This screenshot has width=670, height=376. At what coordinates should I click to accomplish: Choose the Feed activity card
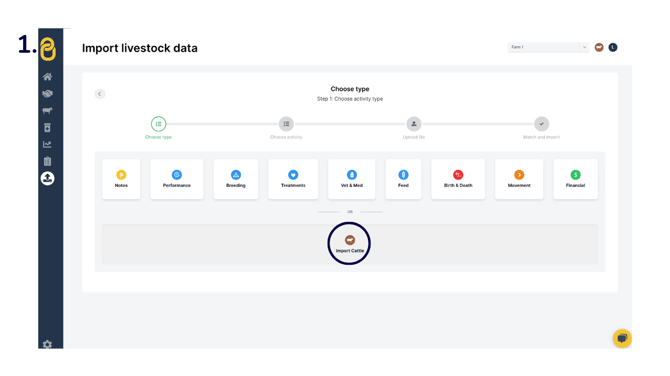coord(403,179)
